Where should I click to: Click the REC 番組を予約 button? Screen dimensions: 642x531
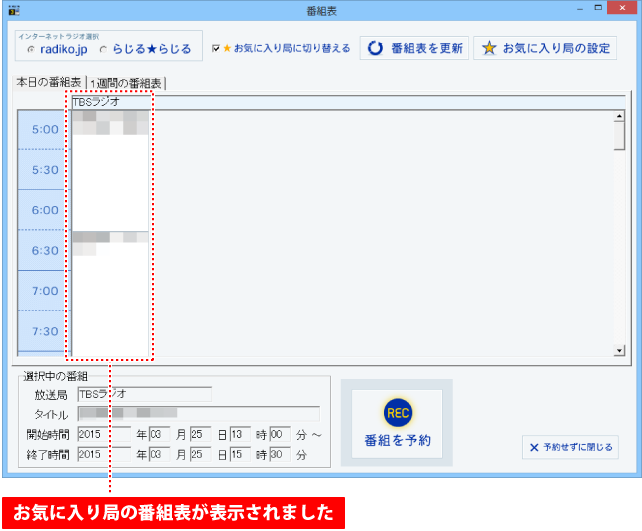click(397, 423)
